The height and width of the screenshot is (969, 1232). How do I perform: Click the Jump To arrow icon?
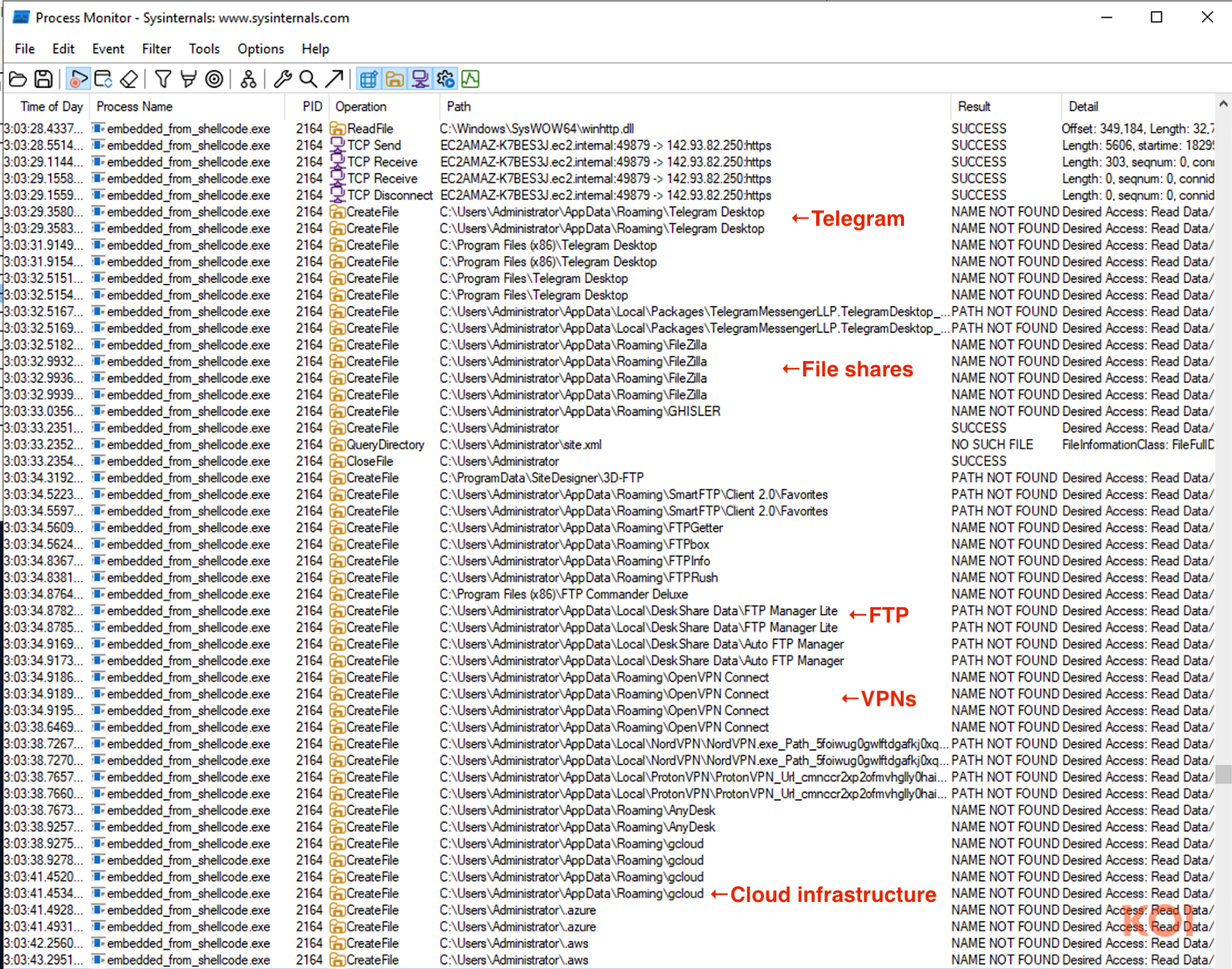click(x=334, y=79)
